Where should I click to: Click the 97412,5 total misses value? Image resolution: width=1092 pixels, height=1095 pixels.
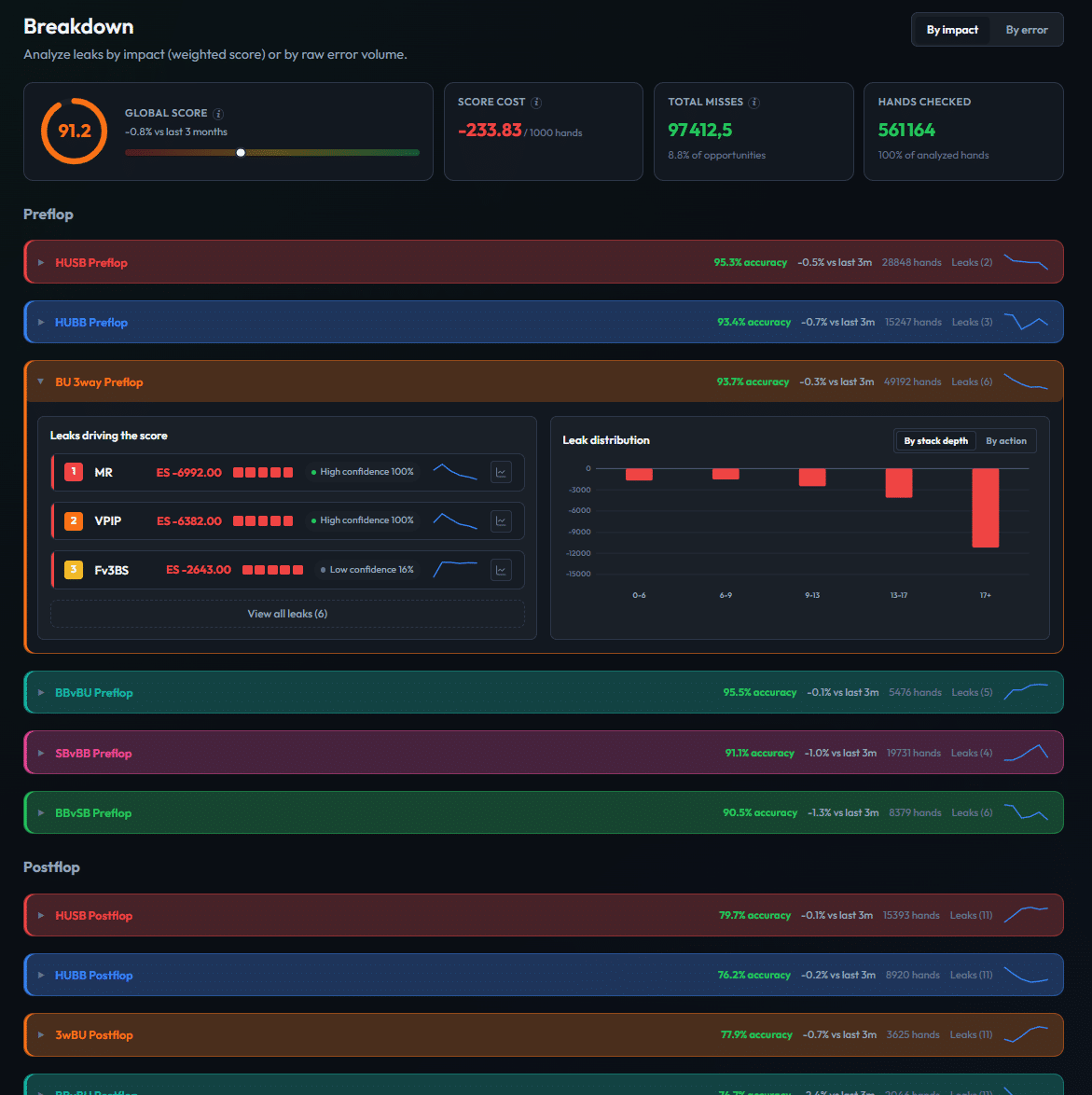point(699,130)
